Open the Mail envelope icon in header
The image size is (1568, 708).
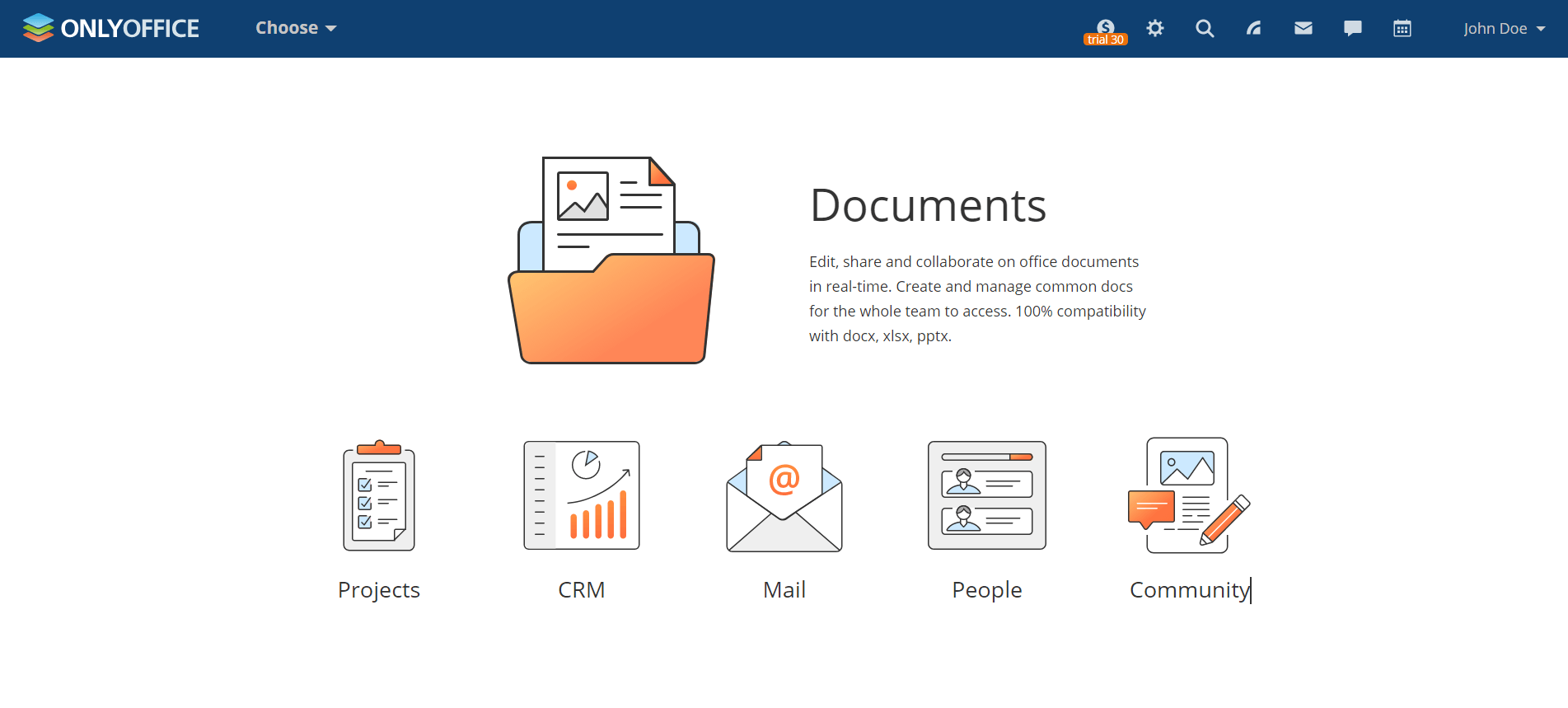pos(1304,28)
